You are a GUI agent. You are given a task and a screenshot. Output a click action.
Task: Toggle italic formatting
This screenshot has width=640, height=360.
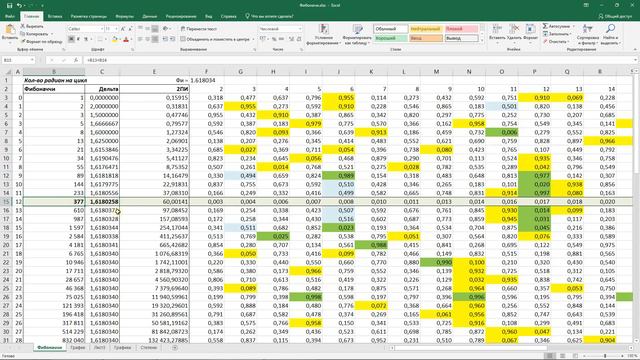(78, 39)
